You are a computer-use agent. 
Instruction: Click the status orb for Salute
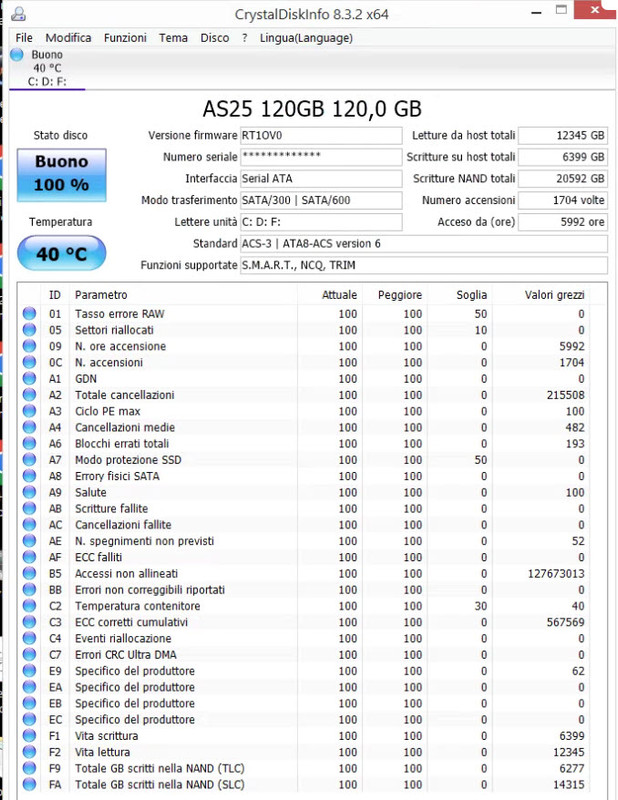click(29, 492)
